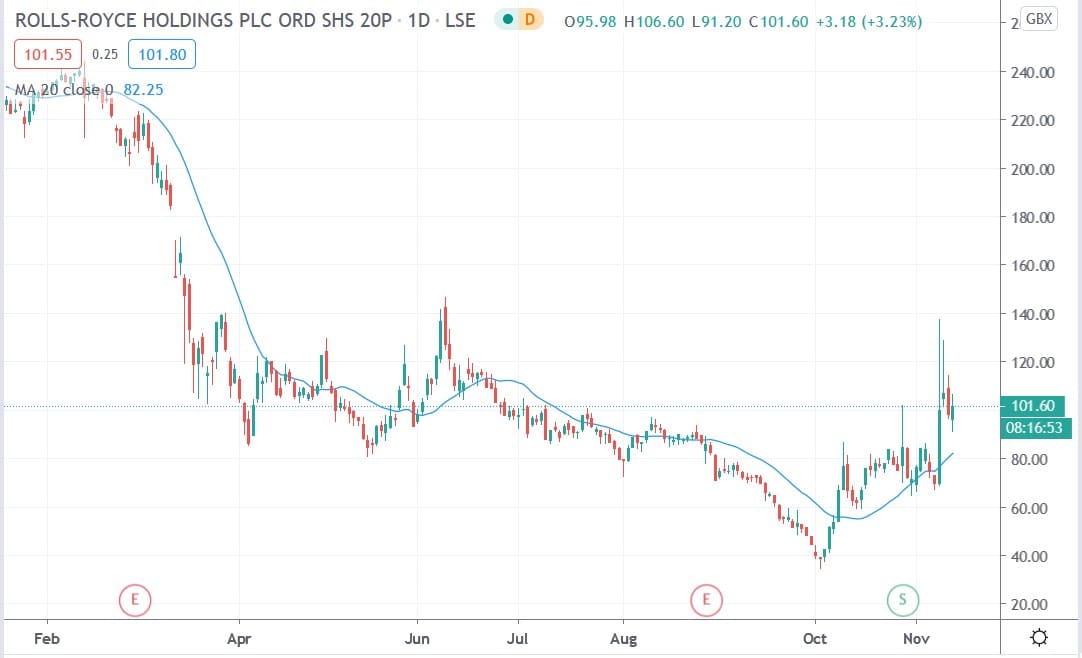Click the MA value 82.25

144,90
